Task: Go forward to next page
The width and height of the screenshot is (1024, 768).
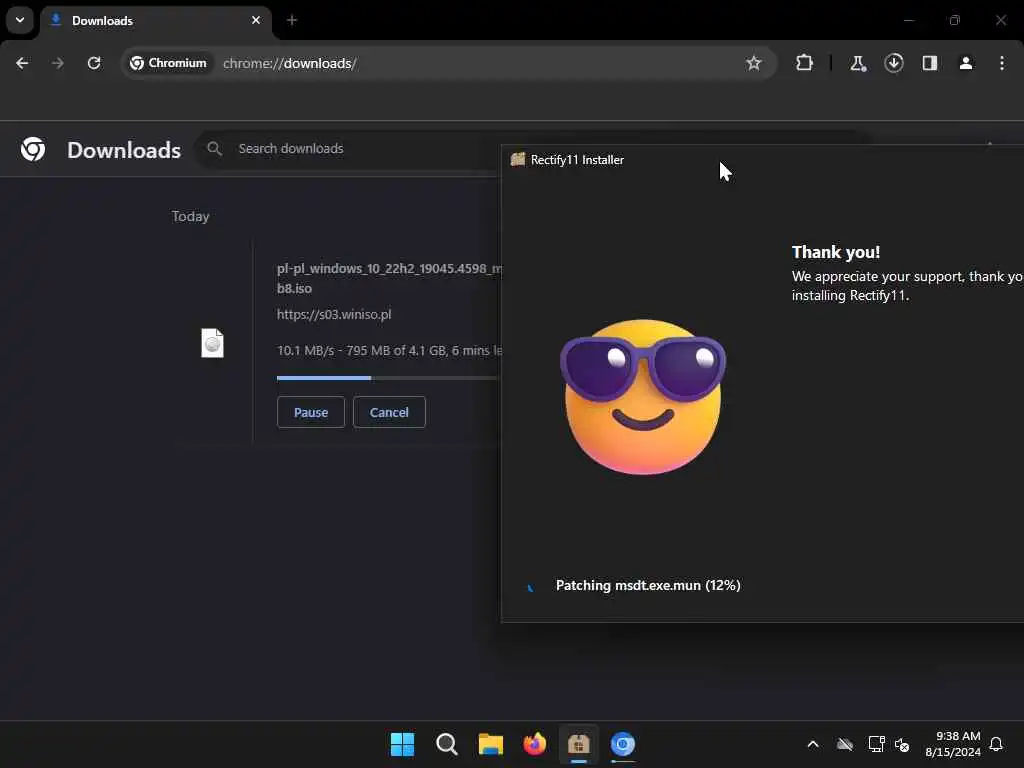Action: pos(58,63)
